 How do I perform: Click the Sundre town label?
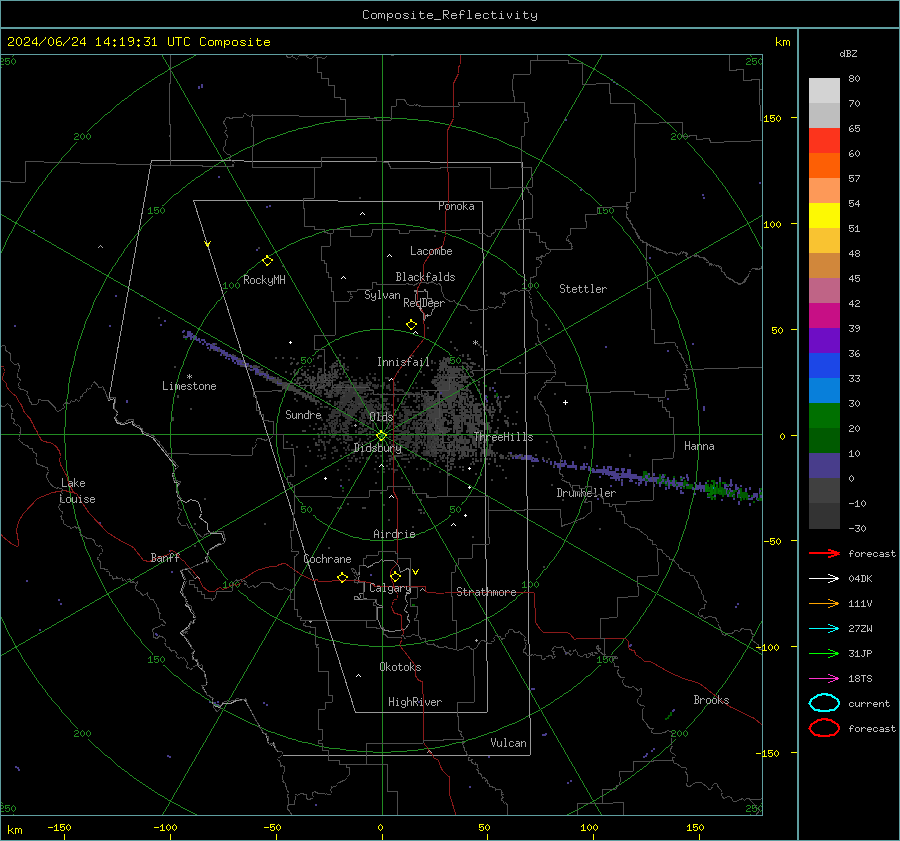(x=303, y=414)
